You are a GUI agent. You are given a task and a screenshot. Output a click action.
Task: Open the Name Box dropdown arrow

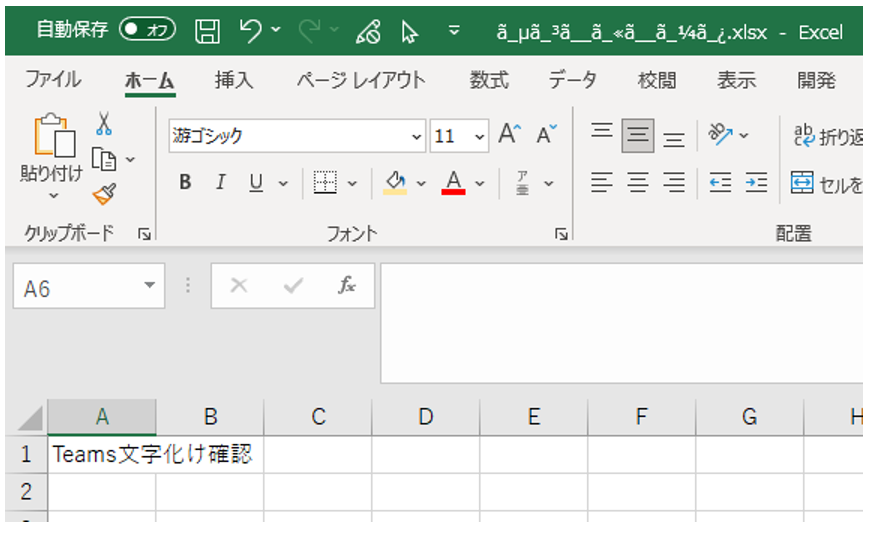(149, 285)
